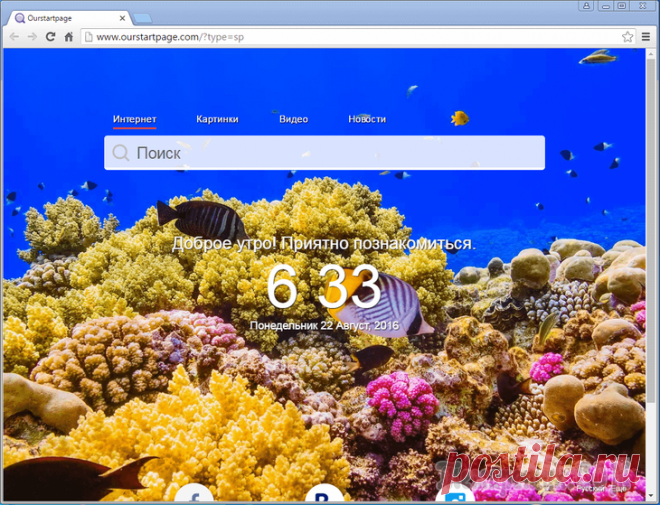660x505 pixels.
Task: Switch to the Видео search tab
Action: pos(293,119)
